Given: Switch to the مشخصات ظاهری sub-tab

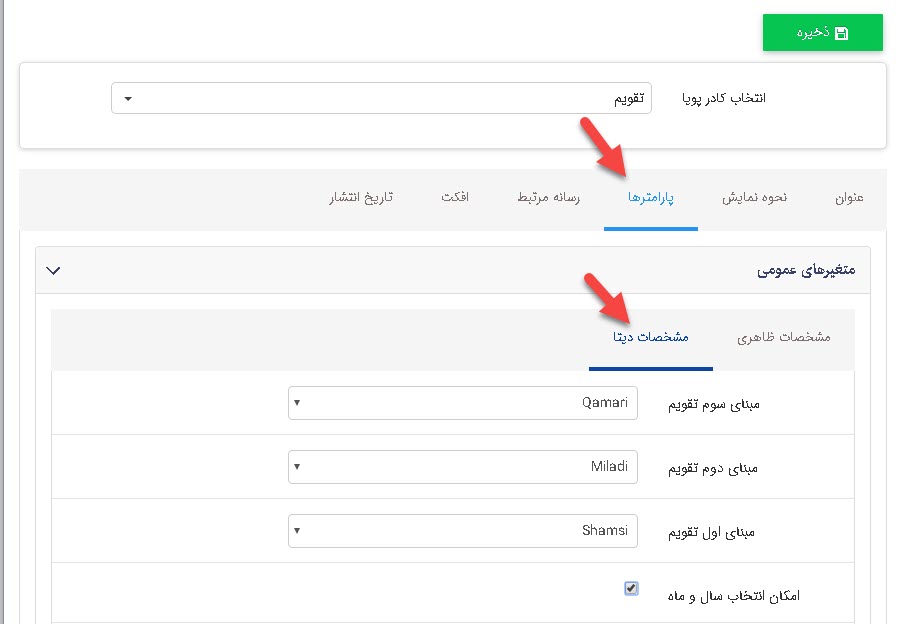Looking at the screenshot, I should (784, 337).
